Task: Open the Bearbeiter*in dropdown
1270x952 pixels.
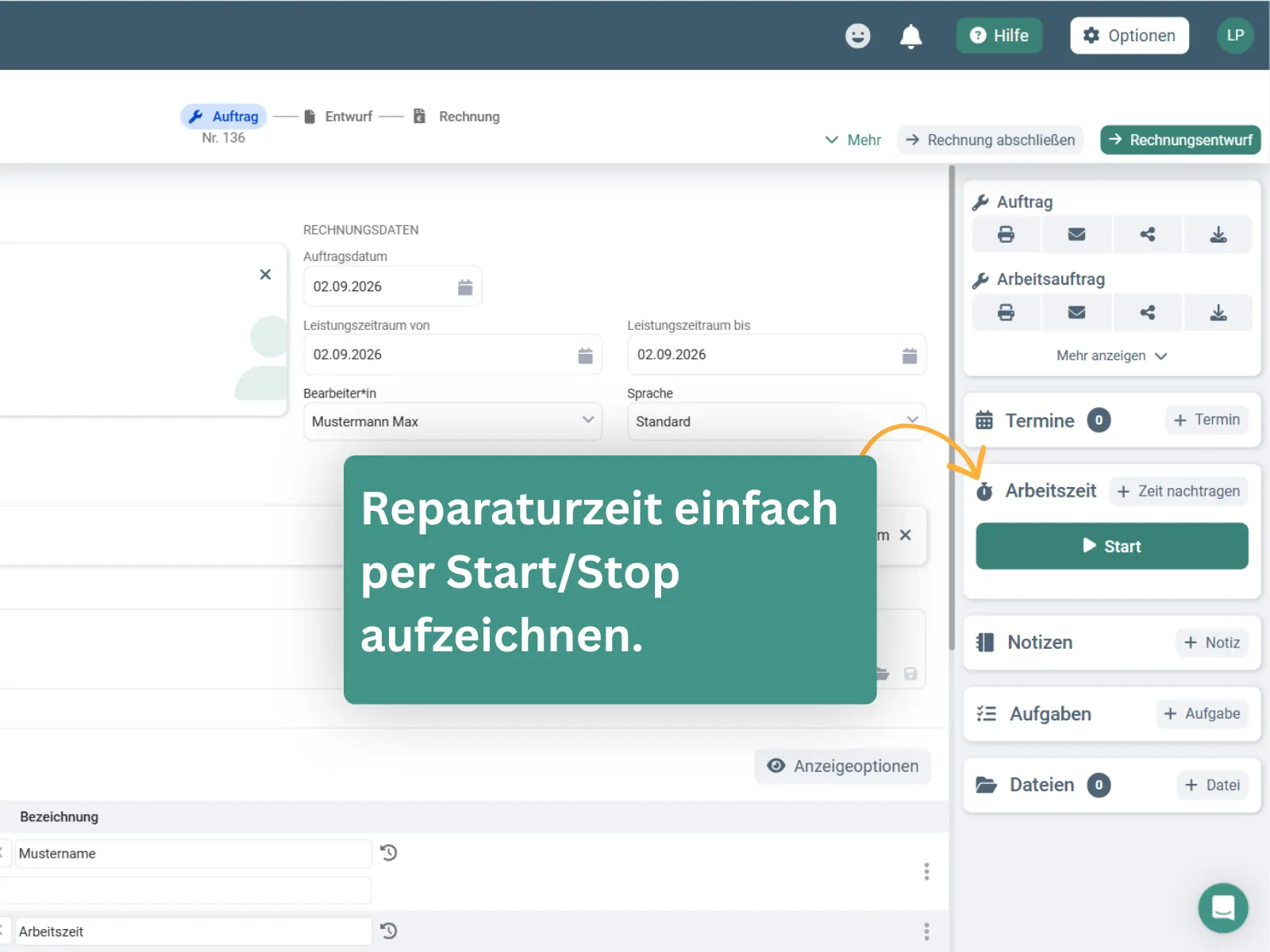Action: 452,421
